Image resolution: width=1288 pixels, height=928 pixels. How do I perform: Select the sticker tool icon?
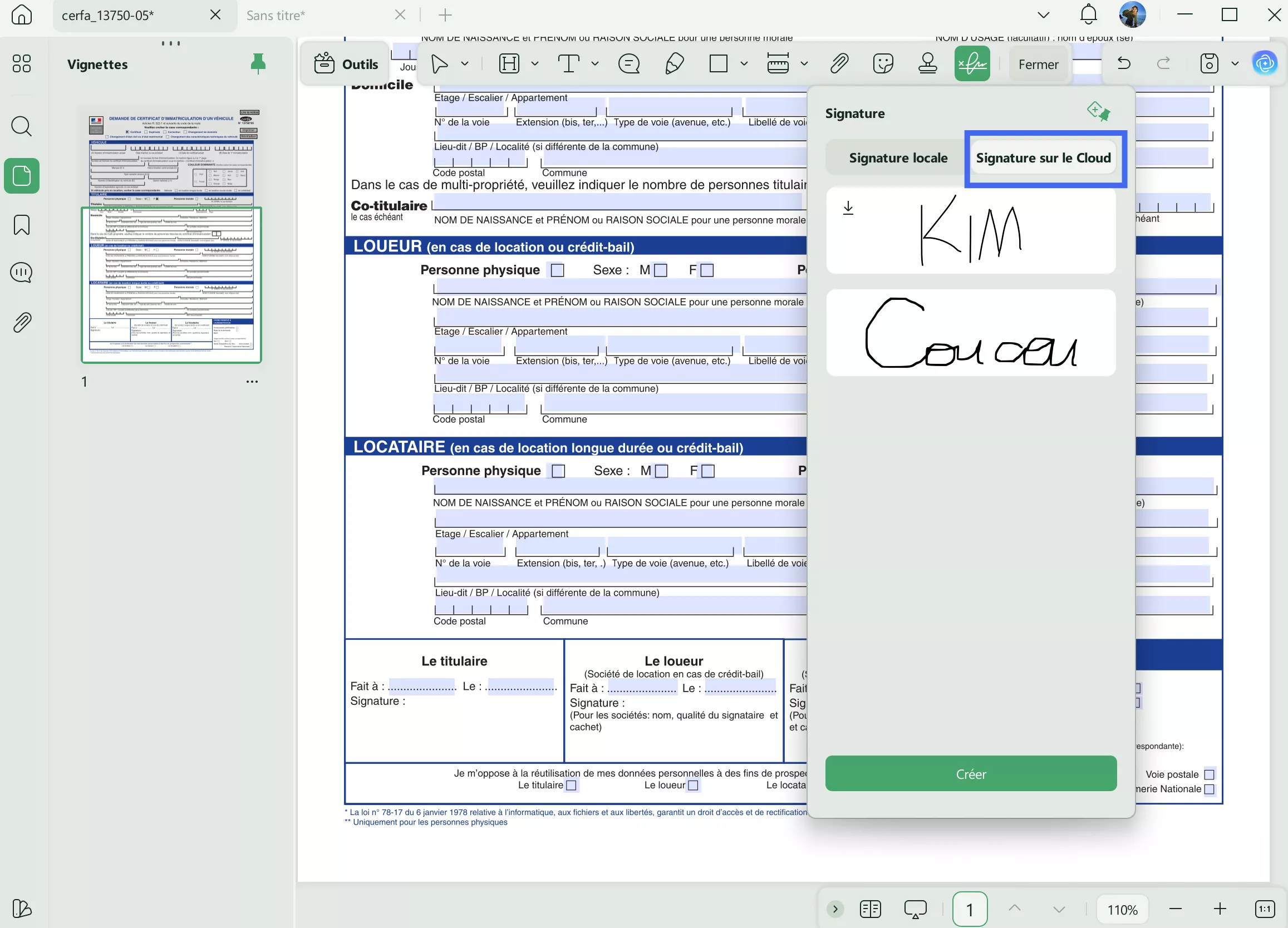883,63
